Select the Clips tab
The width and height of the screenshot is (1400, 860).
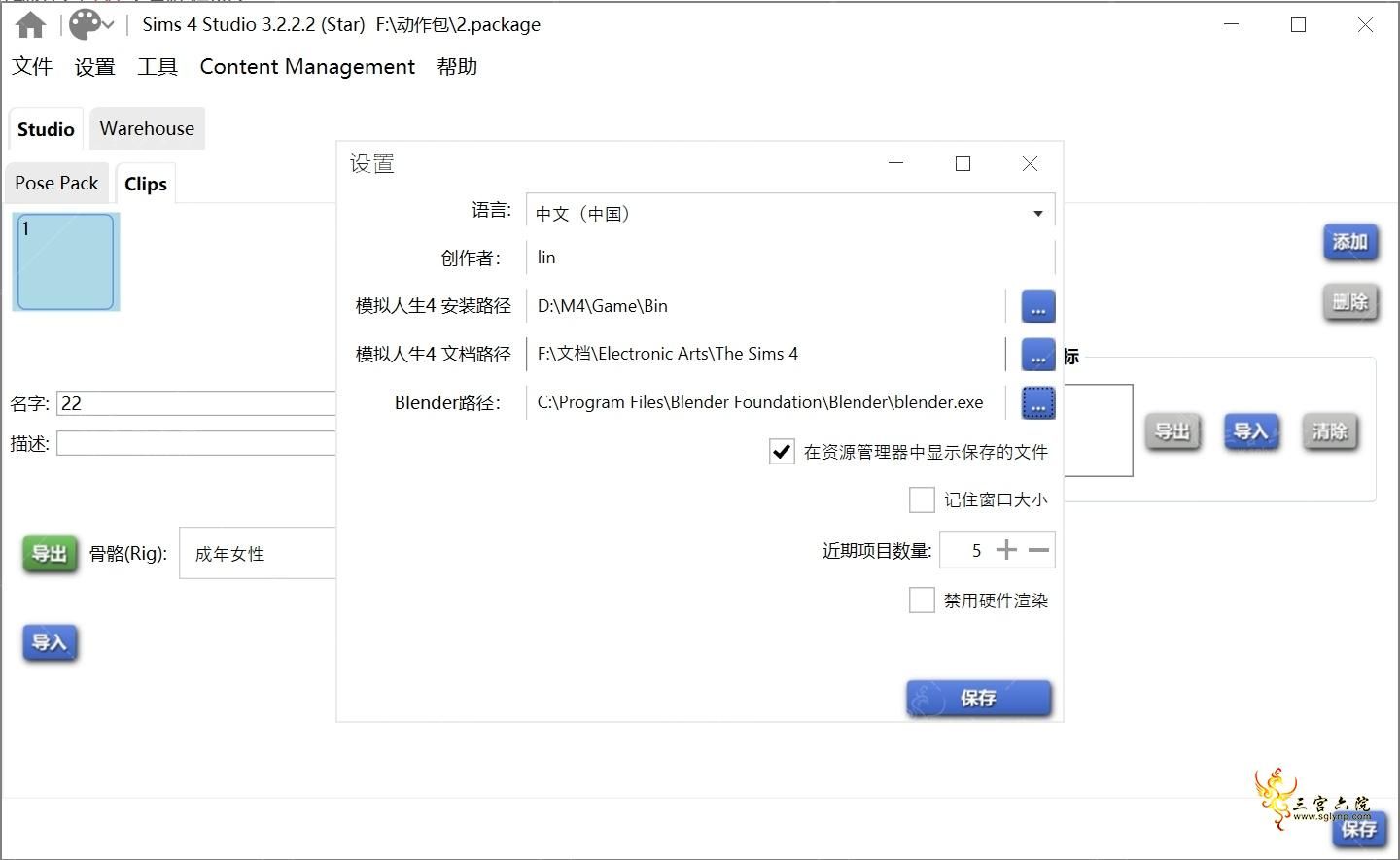click(146, 184)
